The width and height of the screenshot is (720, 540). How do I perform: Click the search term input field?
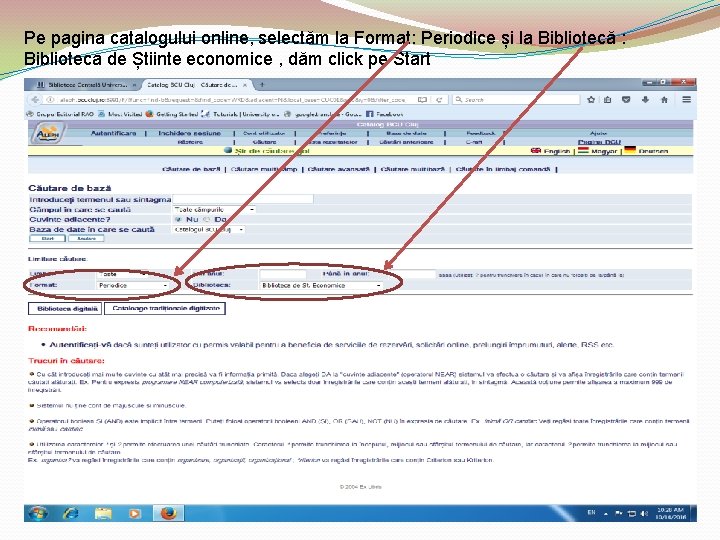point(243,199)
